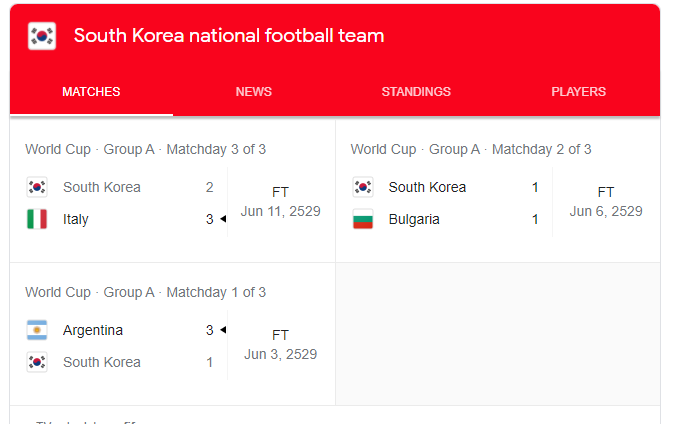Open the News tab

tap(254, 92)
